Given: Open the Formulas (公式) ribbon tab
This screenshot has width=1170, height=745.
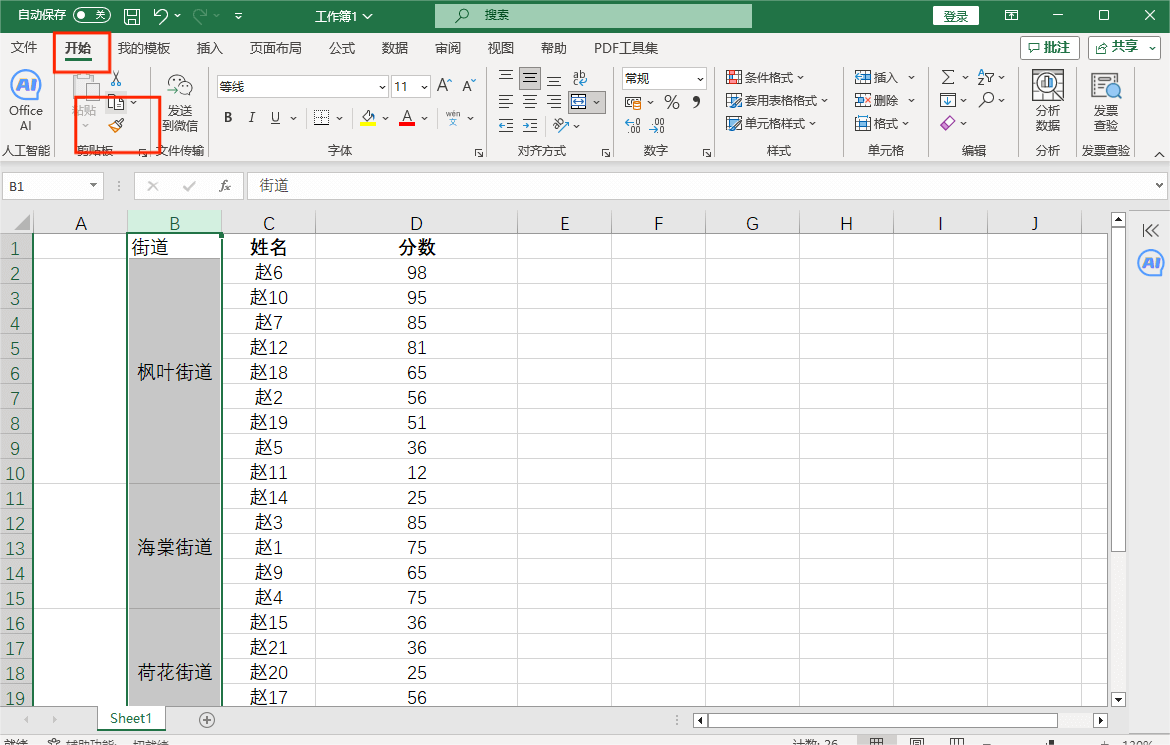Looking at the screenshot, I should pos(342,48).
